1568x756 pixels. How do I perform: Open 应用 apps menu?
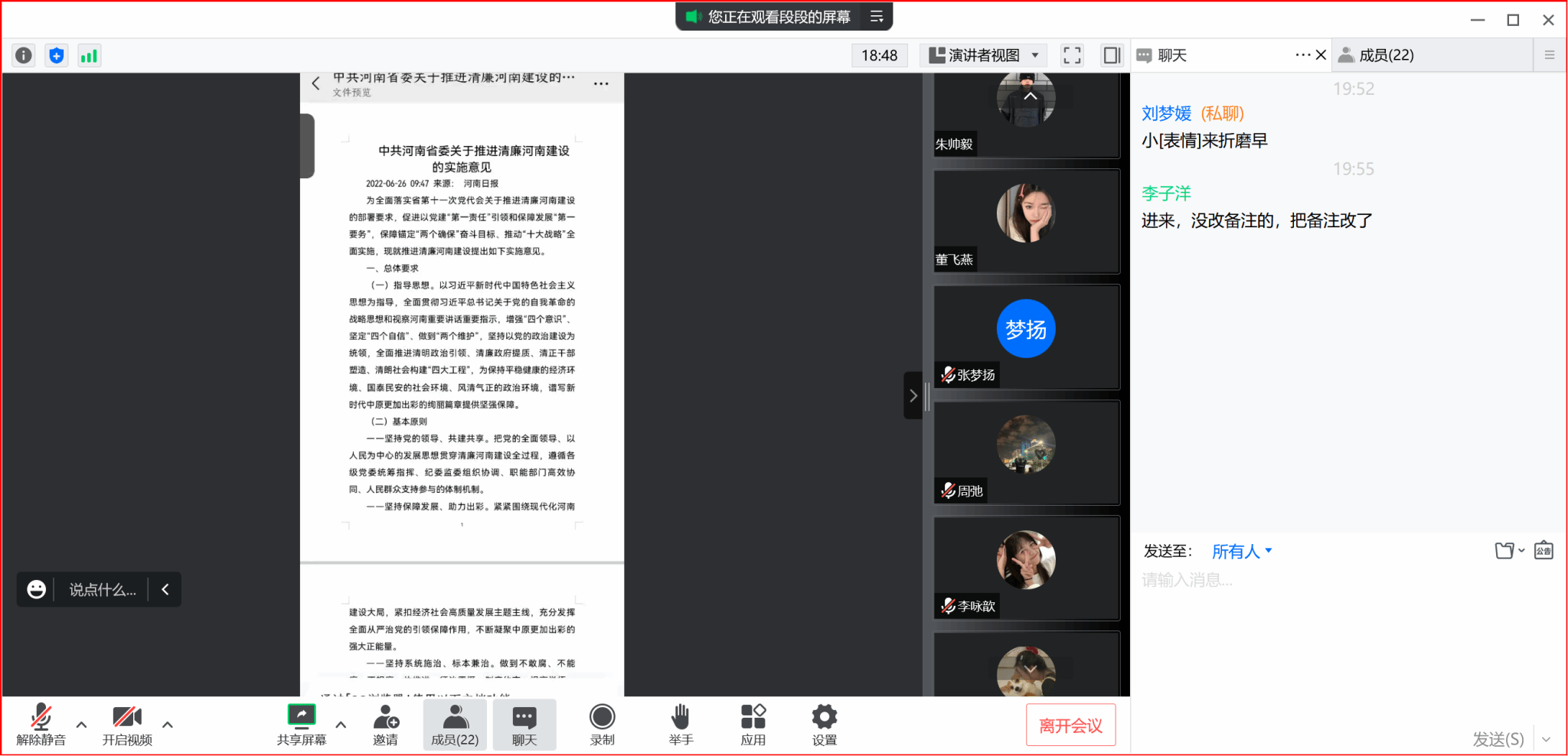tap(753, 725)
